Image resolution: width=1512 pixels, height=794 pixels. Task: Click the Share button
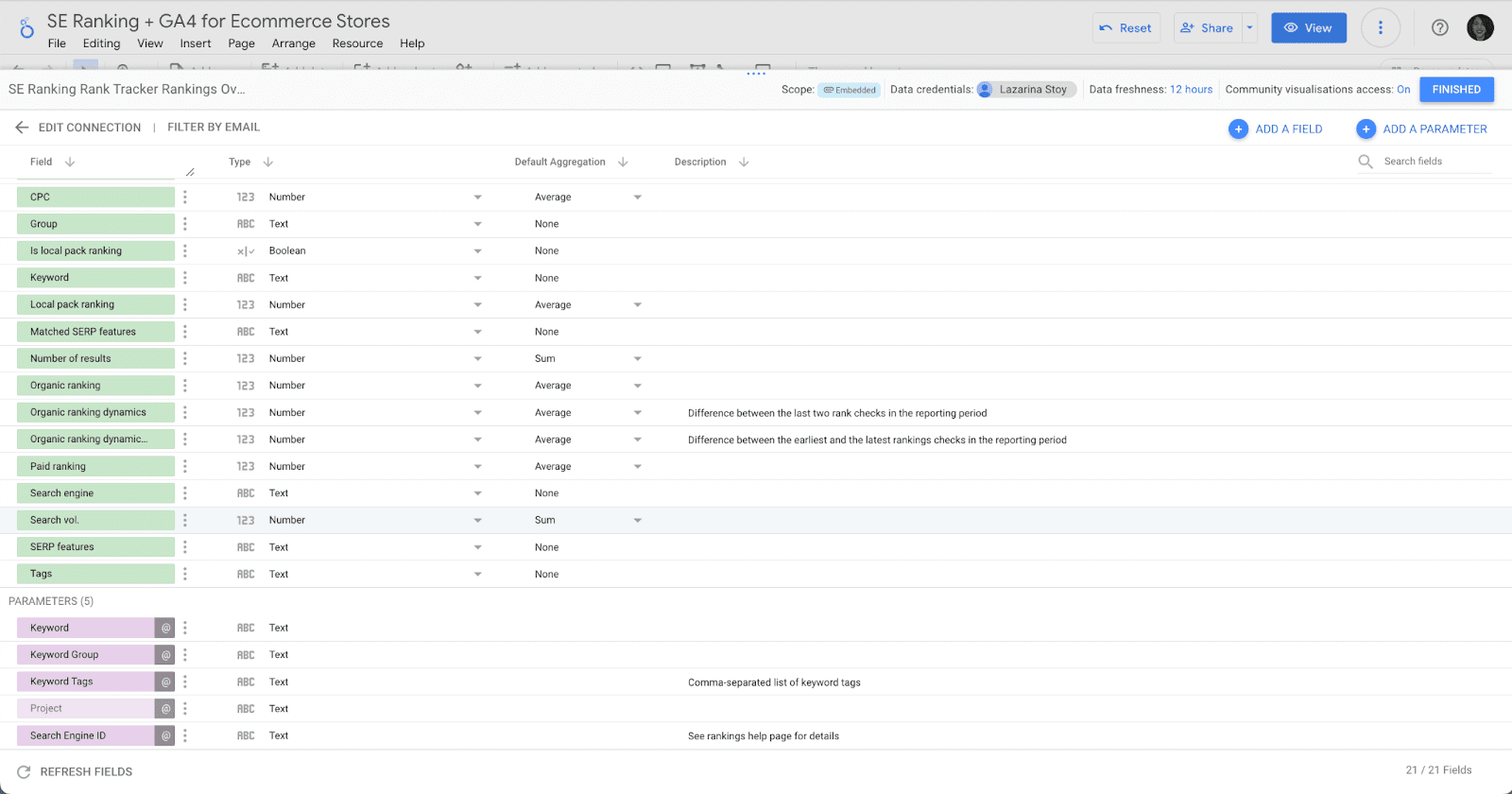[1208, 27]
